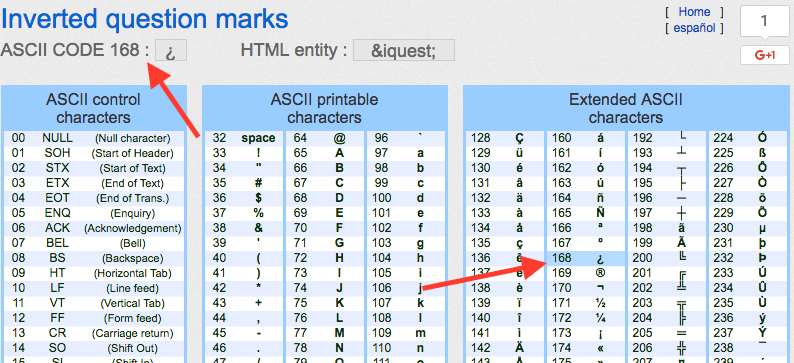Select the 11 VT (Vertical Tab) row

tap(94, 303)
